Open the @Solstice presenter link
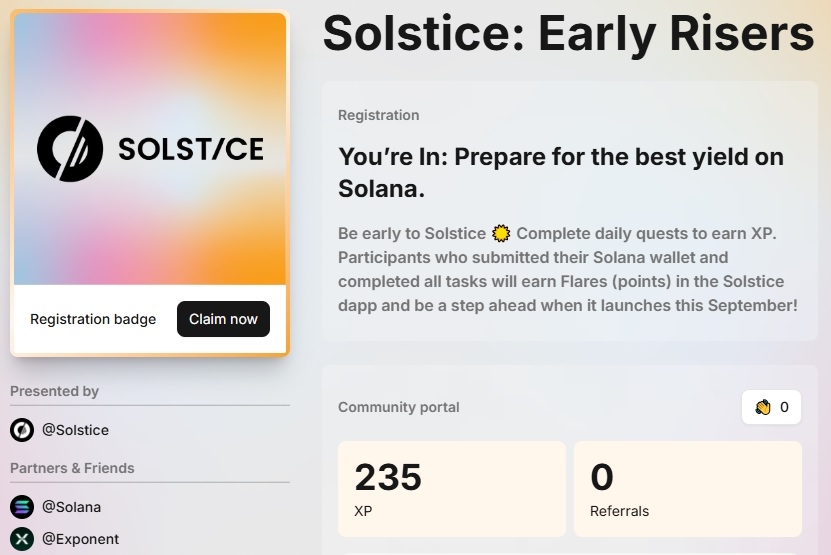This screenshot has width=831, height=555. tap(75, 430)
